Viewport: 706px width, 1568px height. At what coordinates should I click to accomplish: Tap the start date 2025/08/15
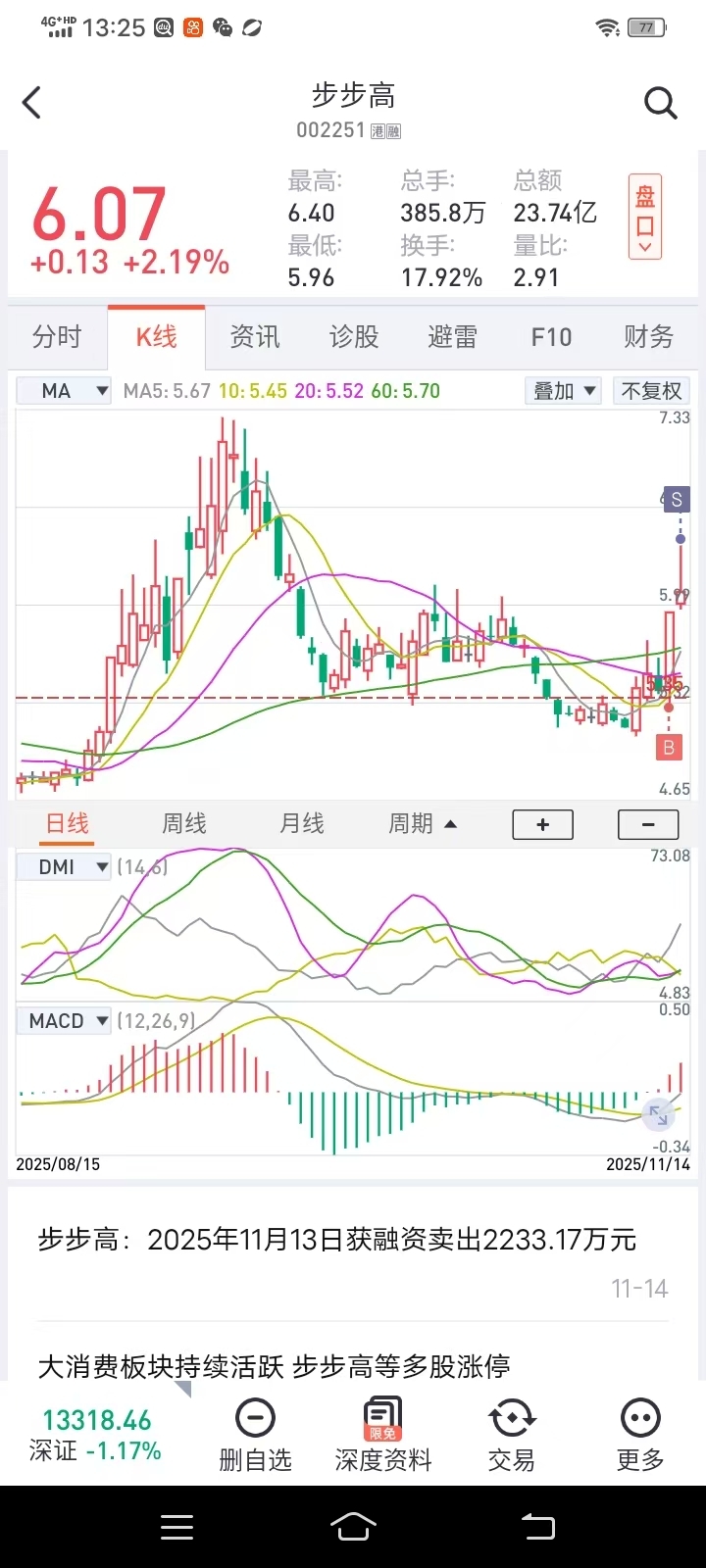pyautogui.click(x=58, y=1164)
